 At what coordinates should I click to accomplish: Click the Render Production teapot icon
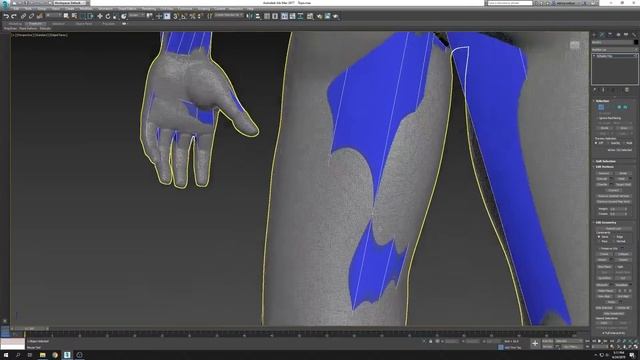click(336, 16)
